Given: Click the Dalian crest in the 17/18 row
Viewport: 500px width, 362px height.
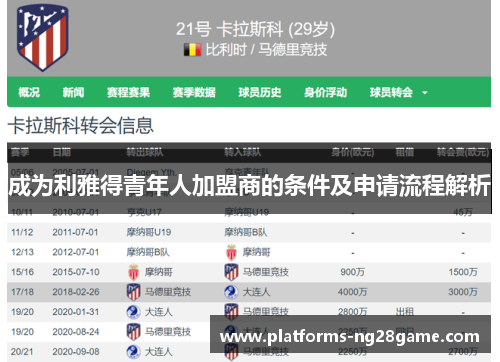Looking at the screenshot, I should pos(231,292).
